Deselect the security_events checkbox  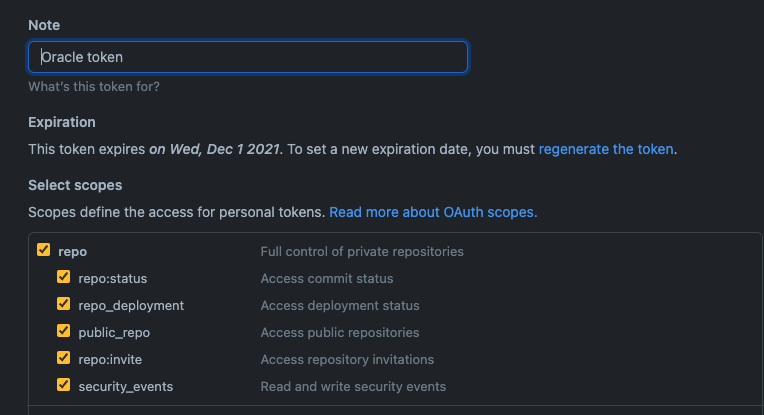[64, 386]
